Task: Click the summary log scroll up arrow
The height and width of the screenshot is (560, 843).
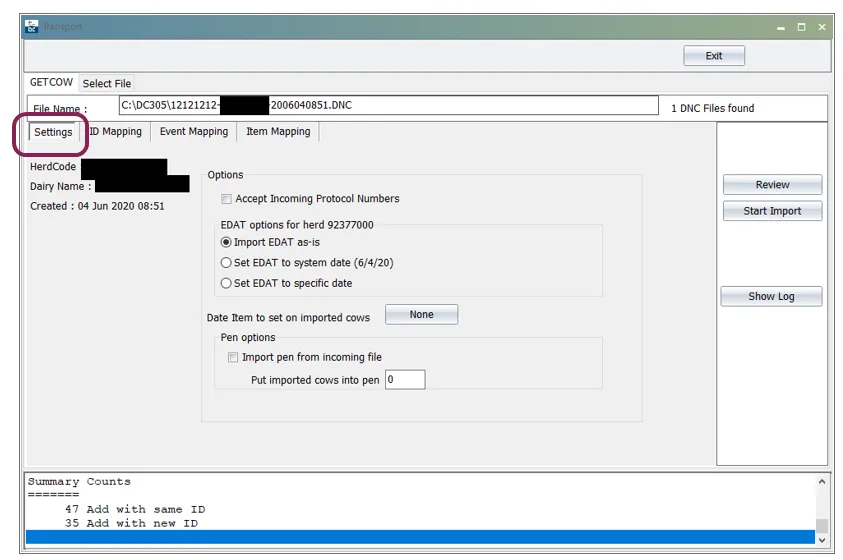Action: (x=821, y=482)
